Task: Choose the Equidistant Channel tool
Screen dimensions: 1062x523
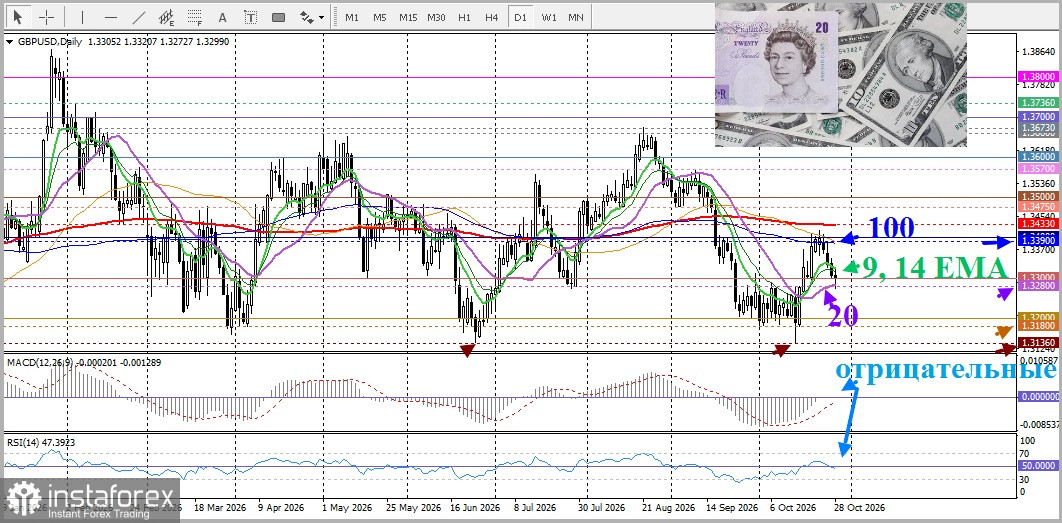Action: coord(167,17)
